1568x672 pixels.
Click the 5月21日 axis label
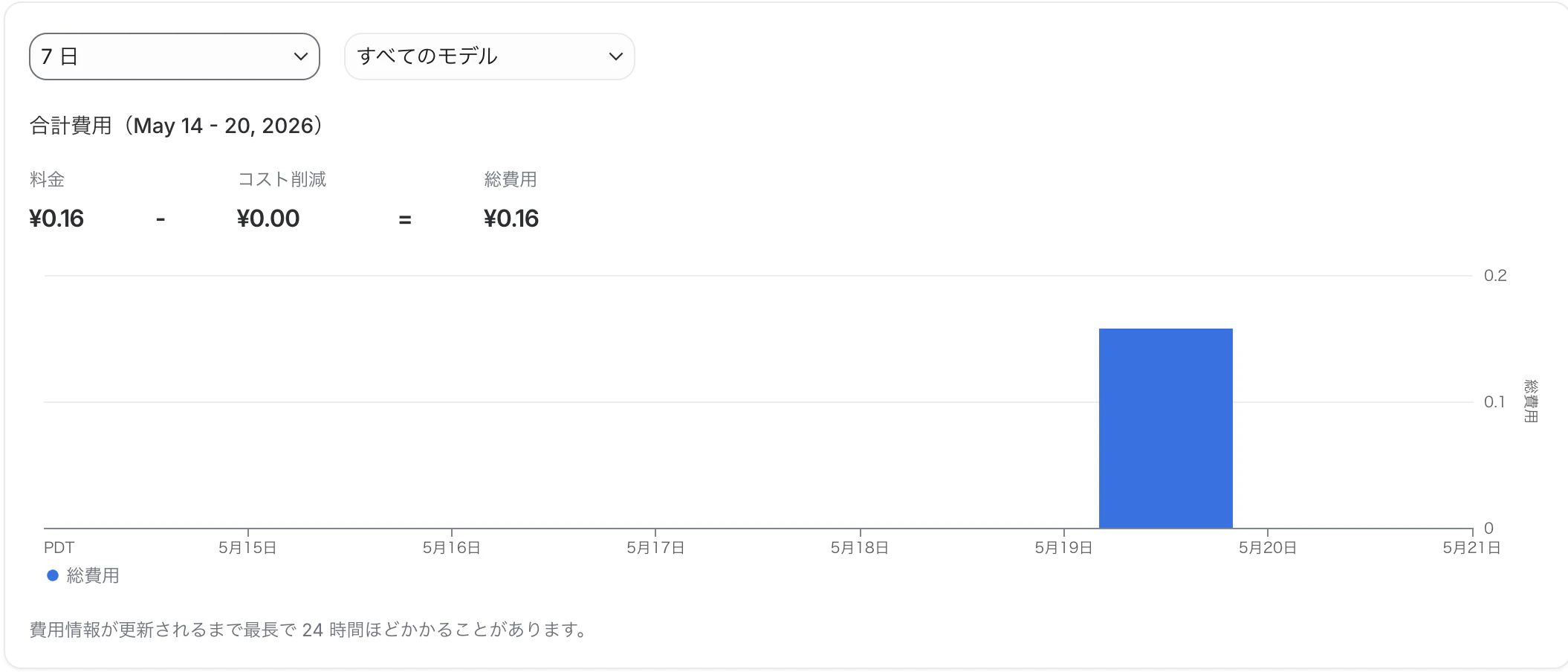1471,548
